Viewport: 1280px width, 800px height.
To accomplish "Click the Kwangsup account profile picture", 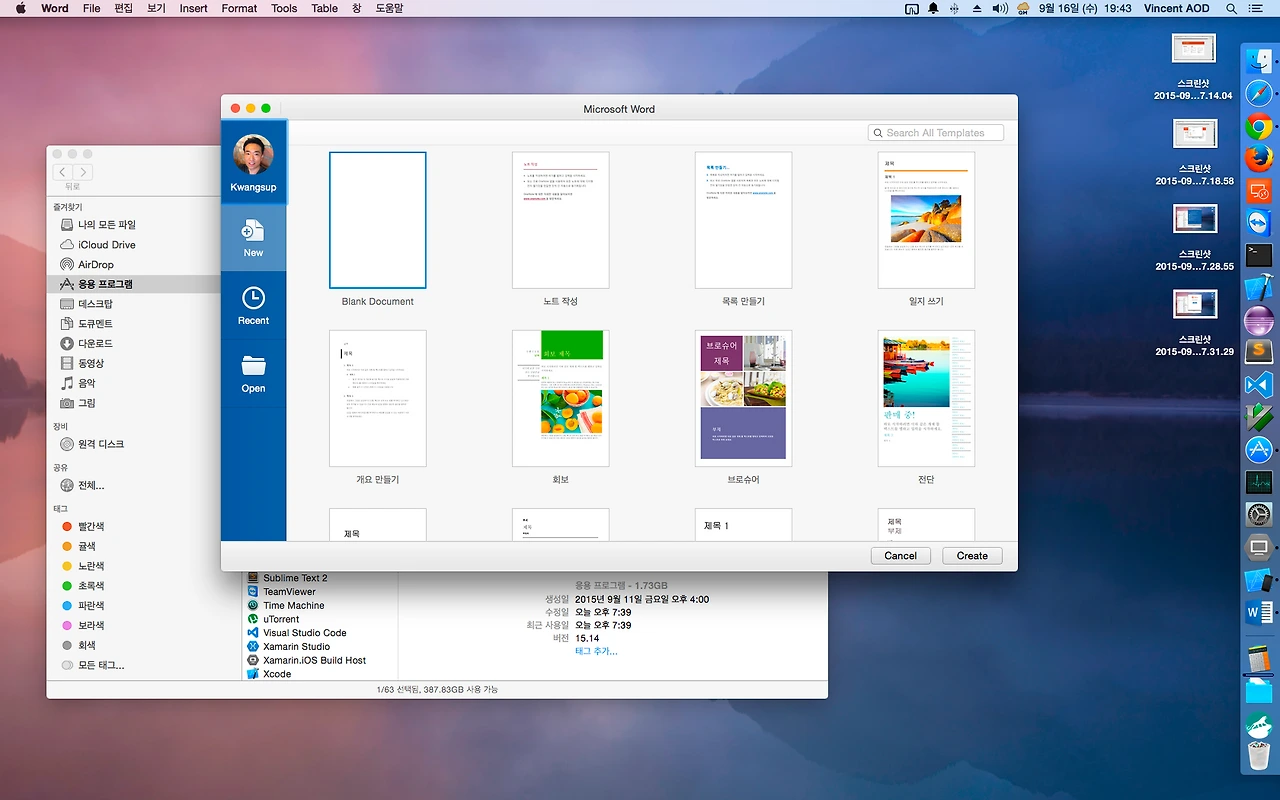I will click(253, 154).
